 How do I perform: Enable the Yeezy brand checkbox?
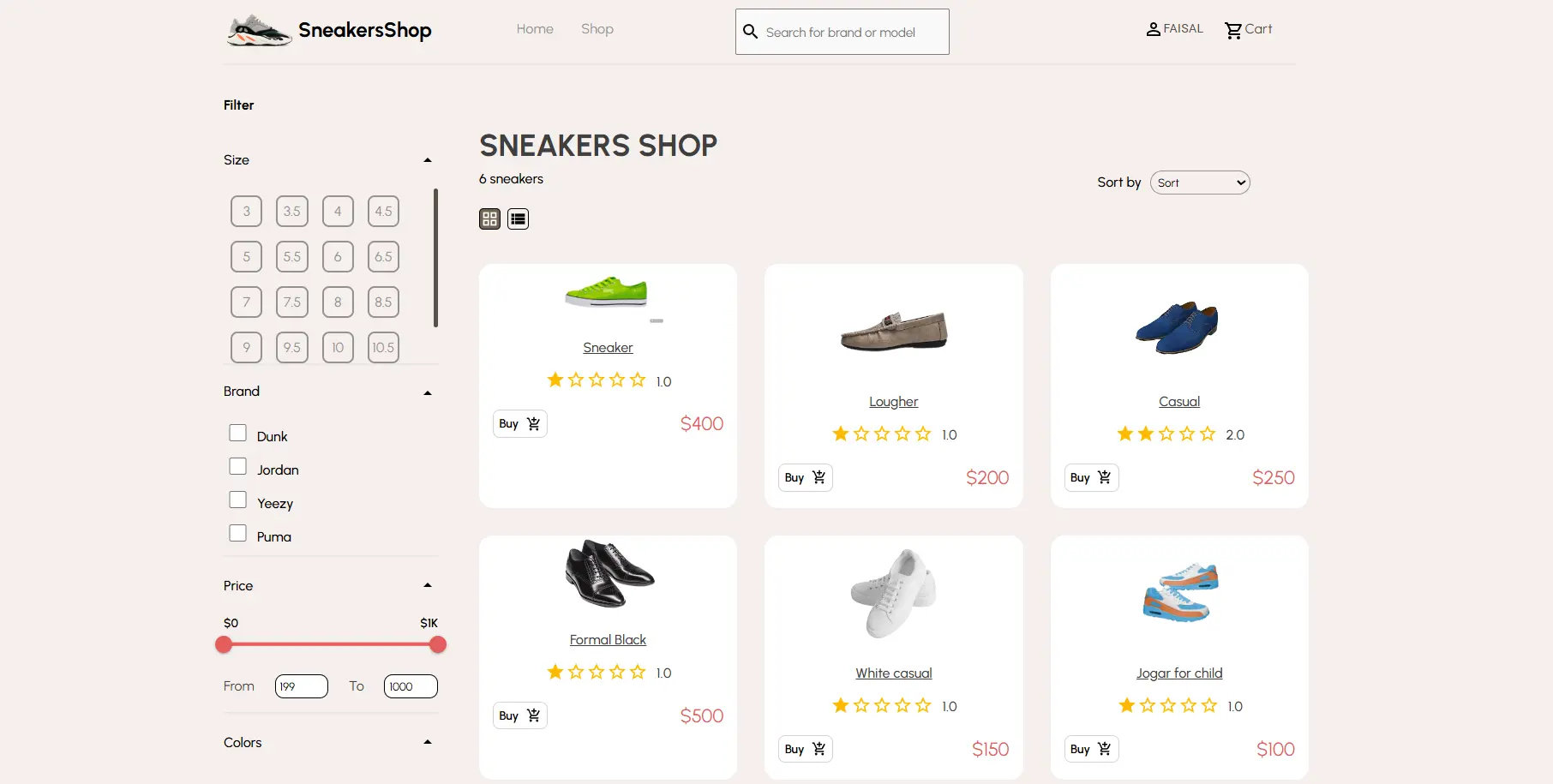pos(237,499)
